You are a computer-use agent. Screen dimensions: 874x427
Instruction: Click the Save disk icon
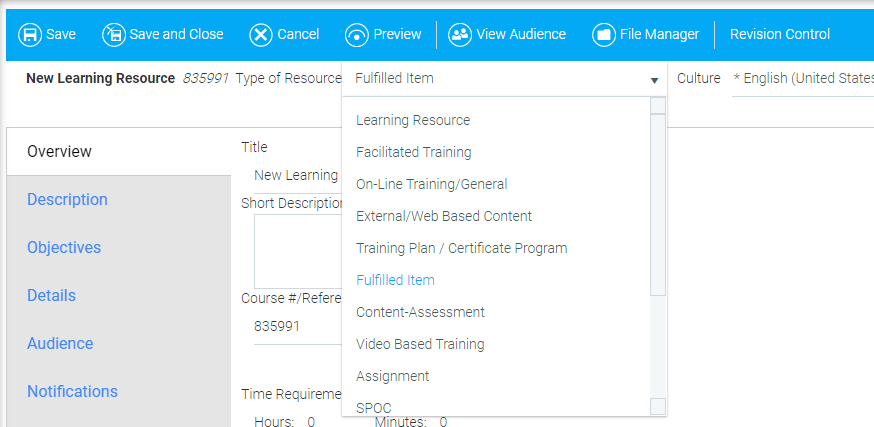30,35
